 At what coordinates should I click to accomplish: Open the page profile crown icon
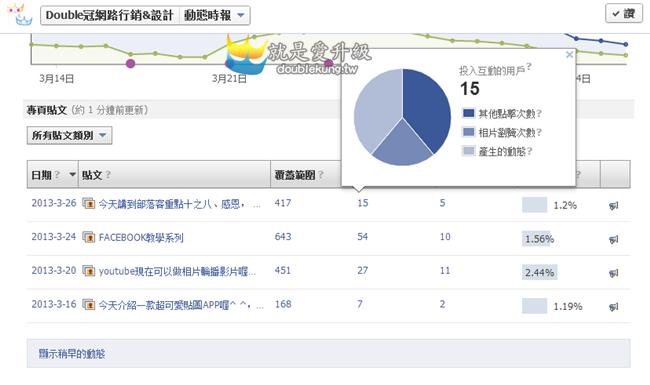point(20,14)
